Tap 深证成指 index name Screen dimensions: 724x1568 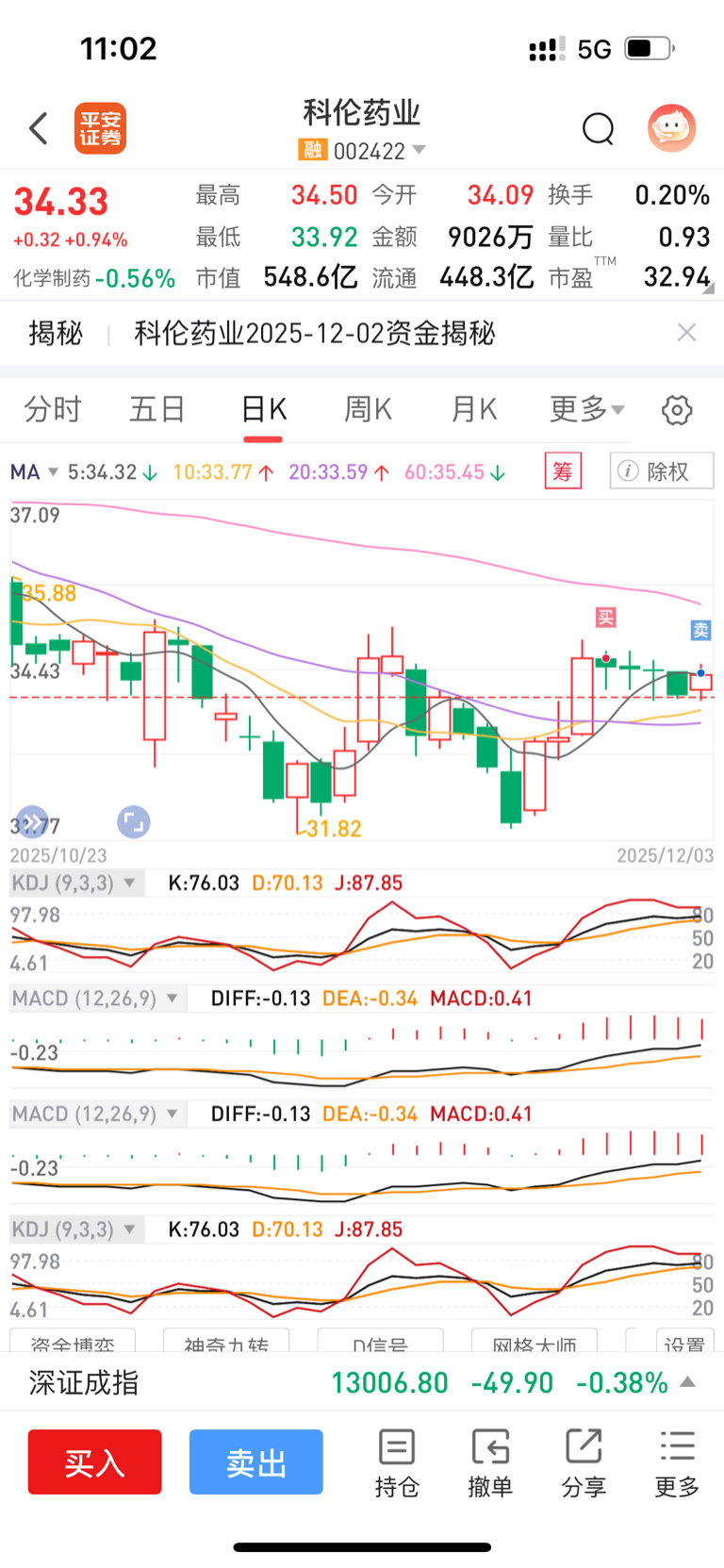(x=84, y=1382)
